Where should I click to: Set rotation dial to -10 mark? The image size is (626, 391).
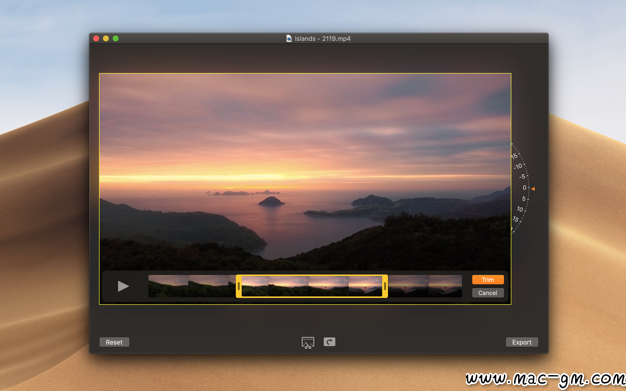coord(518,167)
